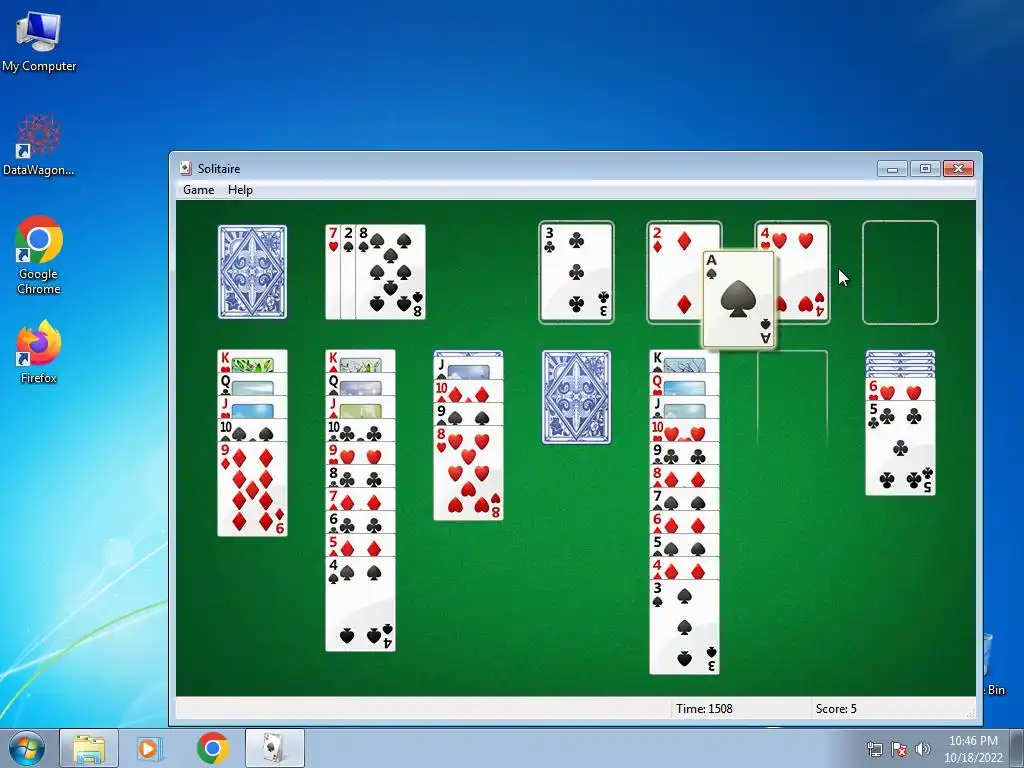Click the network tray icon
The height and width of the screenshot is (768, 1024).
pyautogui.click(x=874, y=749)
